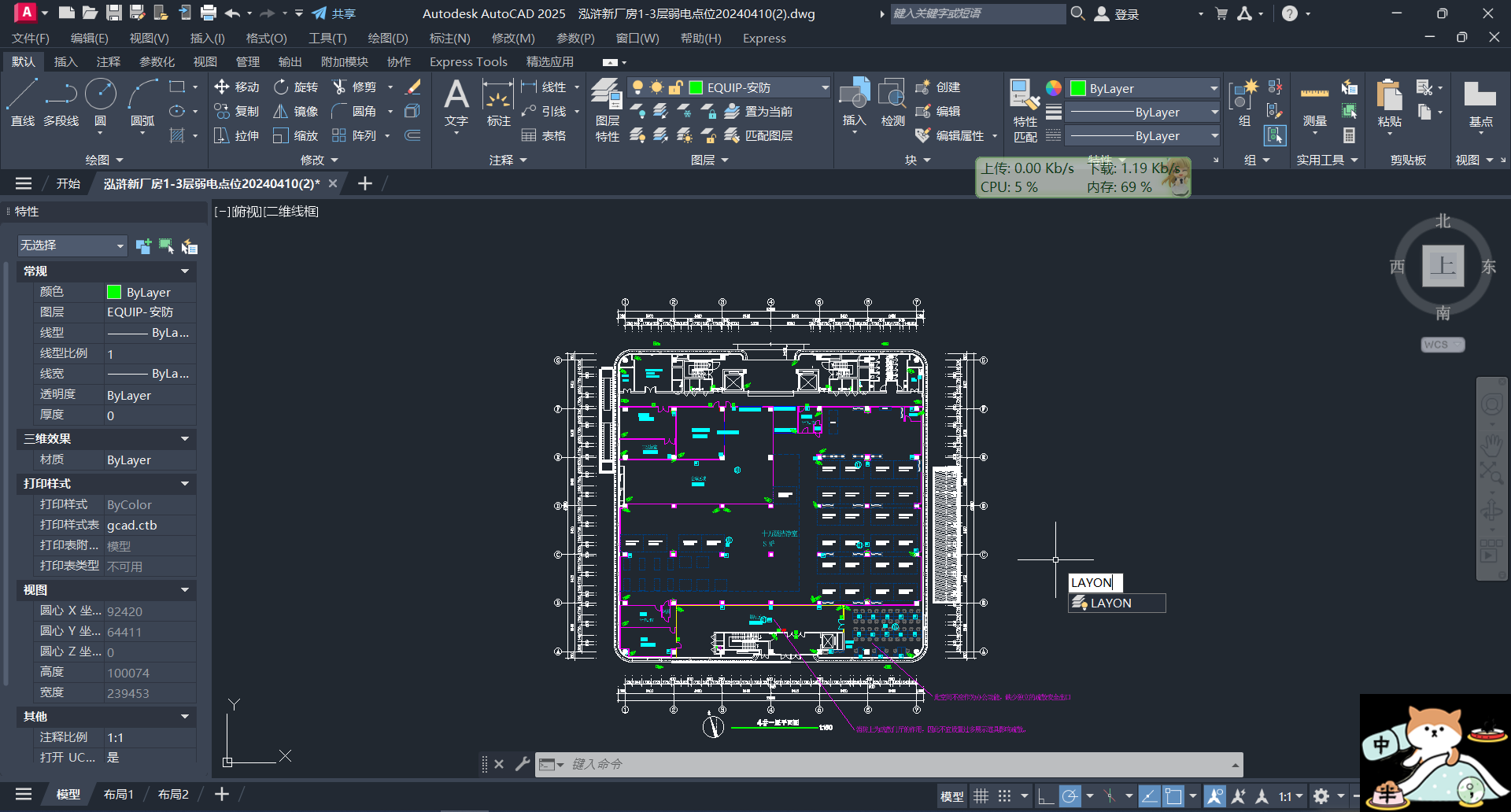Activate the 旋转 (Rotate) tool
The image size is (1511, 812).
tap(296, 87)
